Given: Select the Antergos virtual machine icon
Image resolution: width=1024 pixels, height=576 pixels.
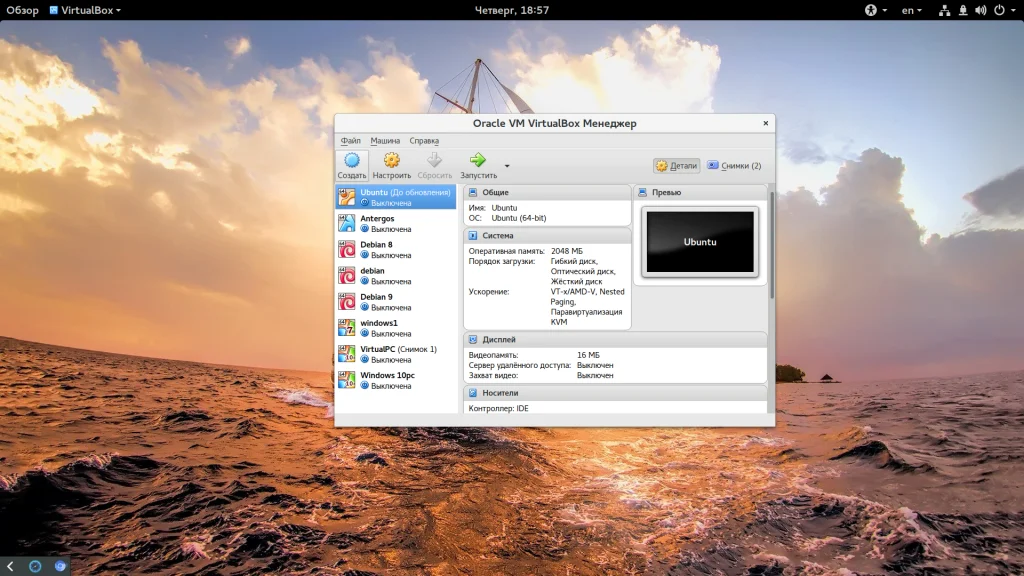Looking at the screenshot, I should (x=347, y=223).
